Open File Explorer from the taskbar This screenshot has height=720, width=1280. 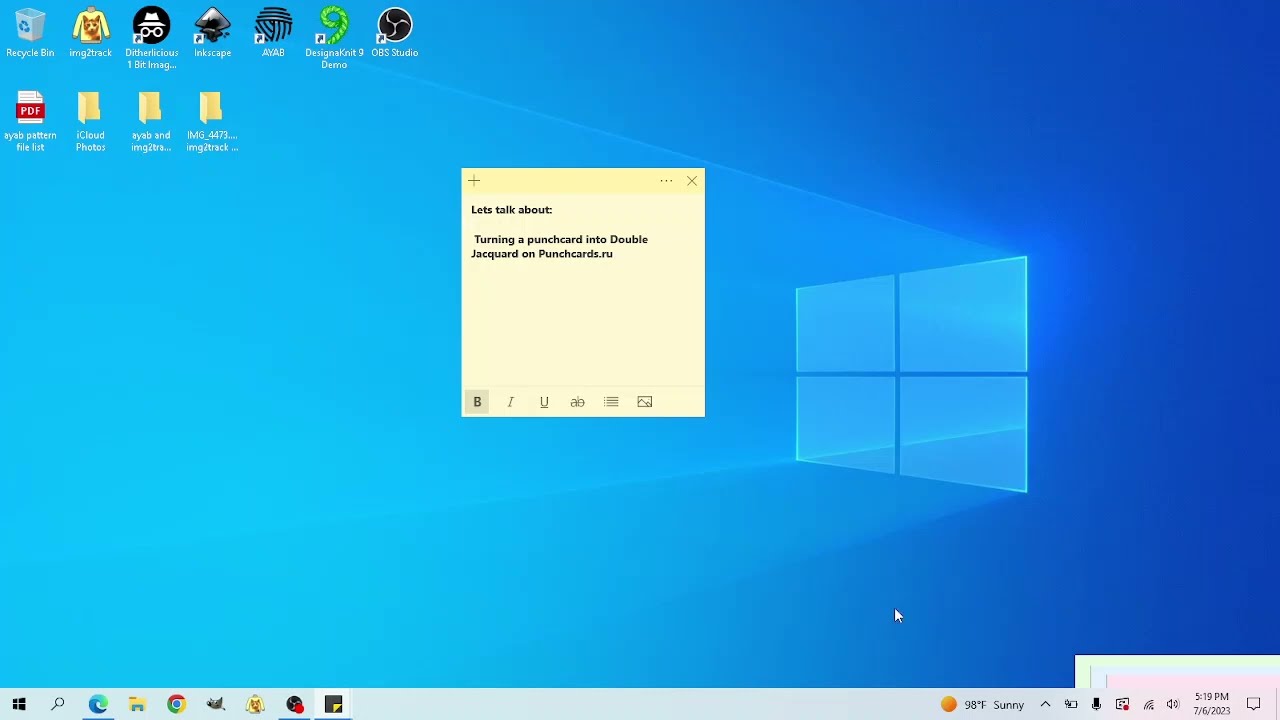137,705
